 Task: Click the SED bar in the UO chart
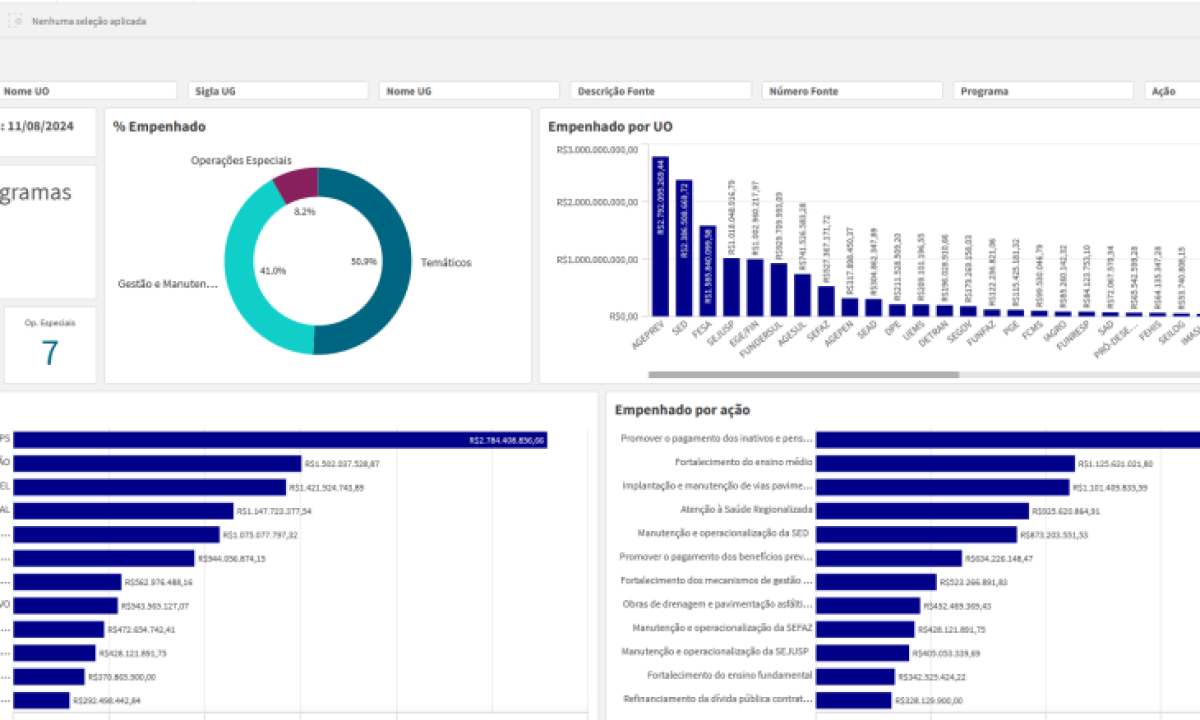click(x=684, y=248)
